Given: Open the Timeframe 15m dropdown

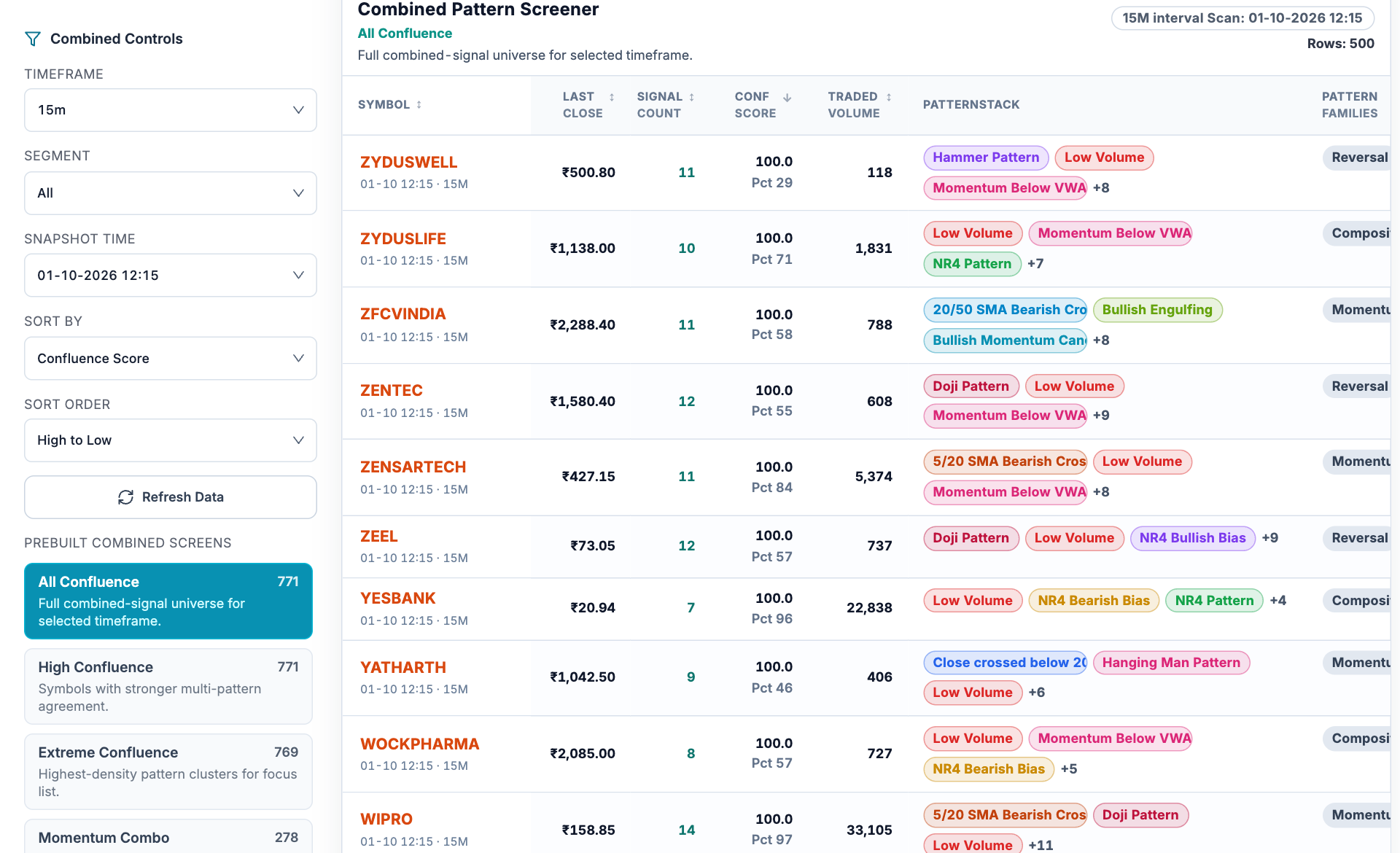Looking at the screenshot, I should pyautogui.click(x=171, y=110).
